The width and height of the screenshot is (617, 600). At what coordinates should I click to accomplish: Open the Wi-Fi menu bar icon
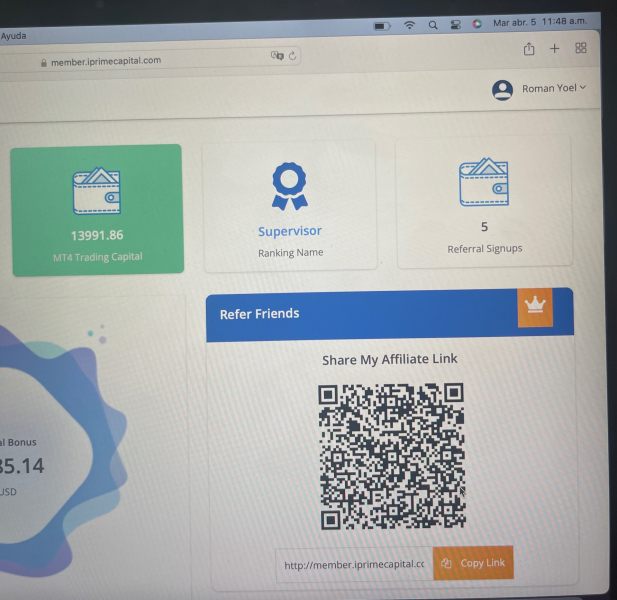click(x=410, y=26)
